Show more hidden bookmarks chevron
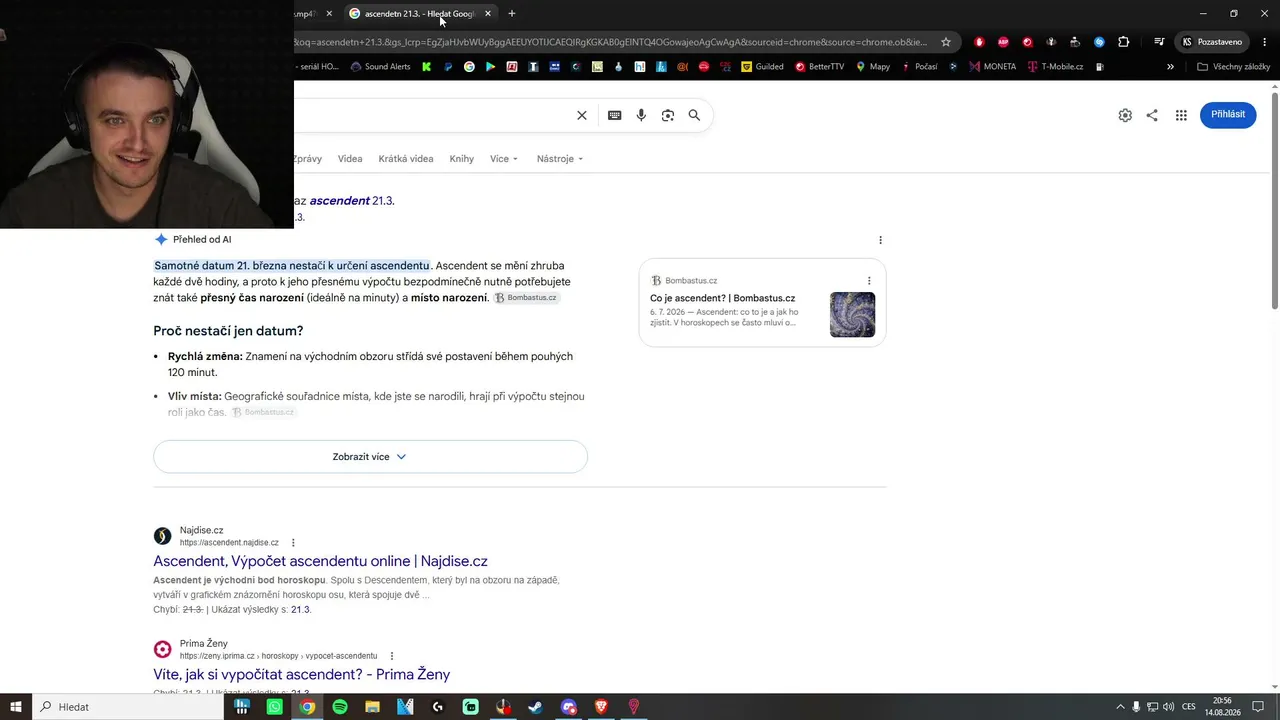This screenshot has height=720, width=1280. point(1170,67)
